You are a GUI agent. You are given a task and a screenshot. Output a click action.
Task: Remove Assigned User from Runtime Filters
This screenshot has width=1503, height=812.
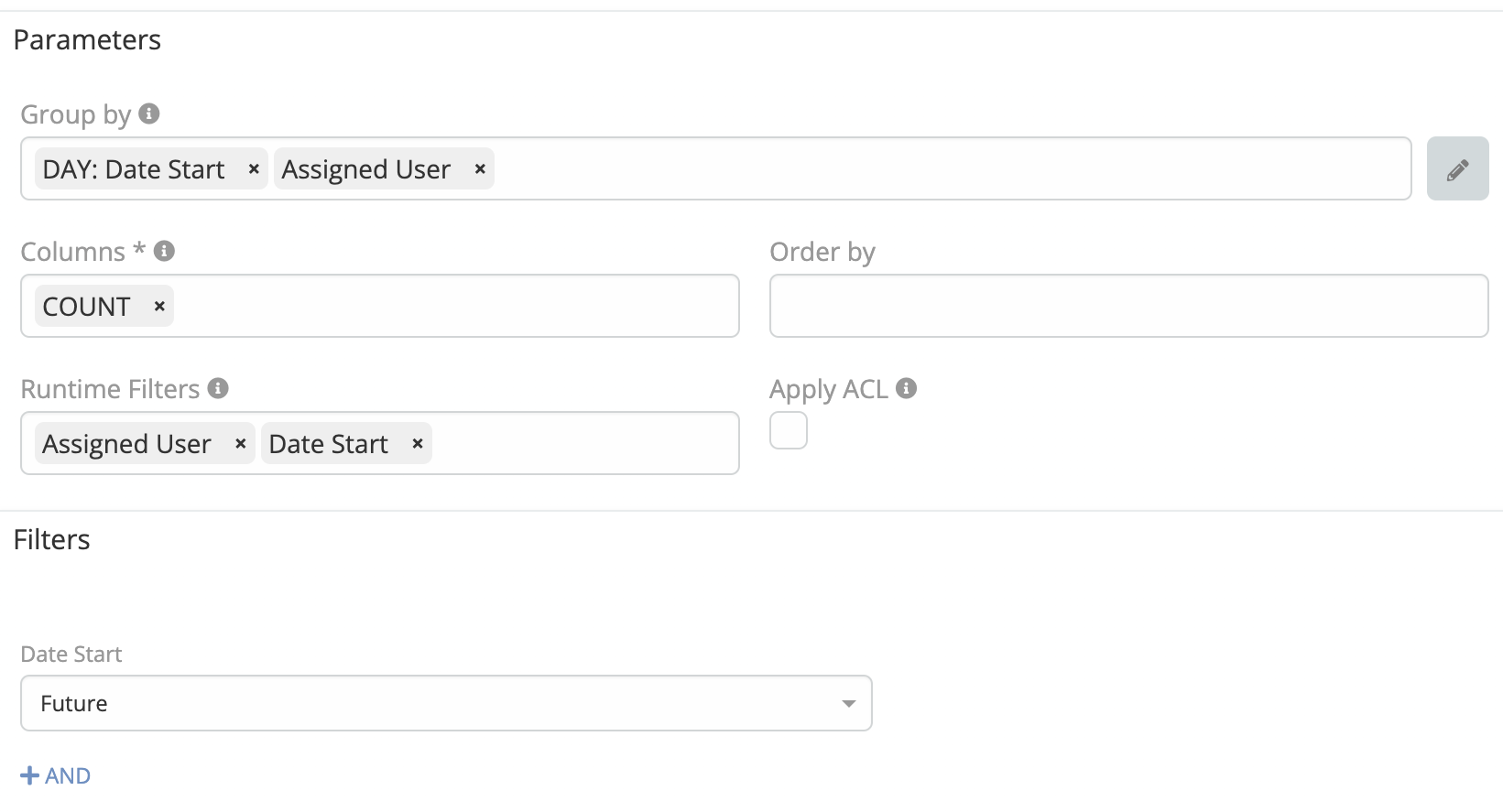pyautogui.click(x=240, y=444)
